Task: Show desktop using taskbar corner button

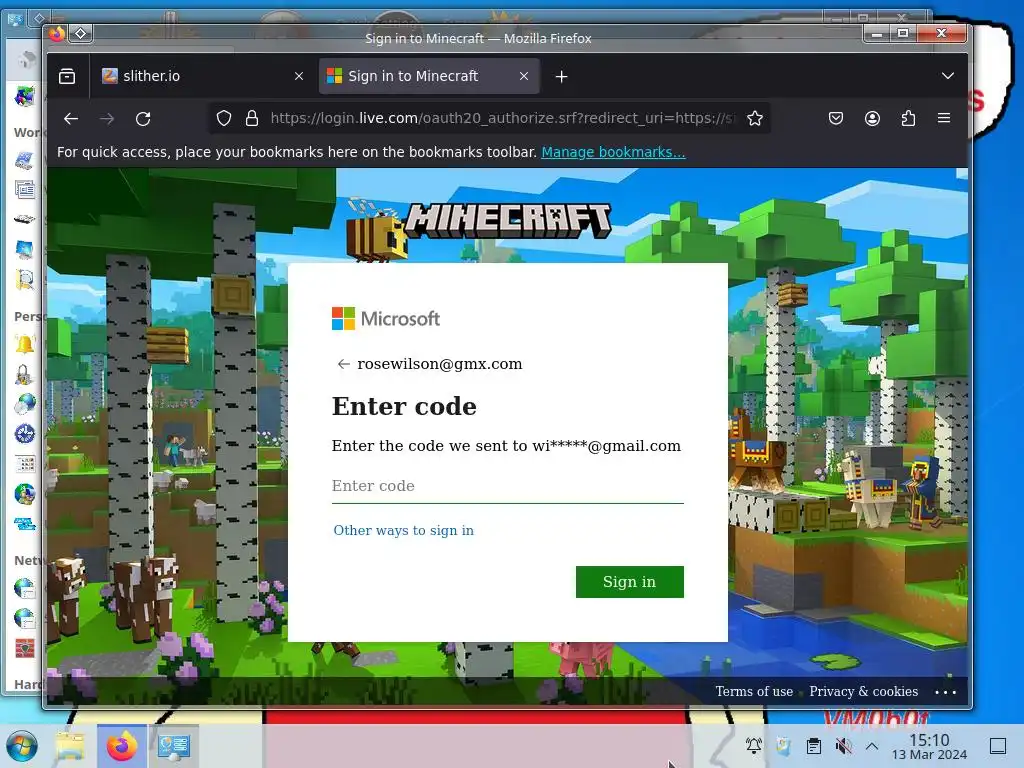Action: click(x=998, y=746)
